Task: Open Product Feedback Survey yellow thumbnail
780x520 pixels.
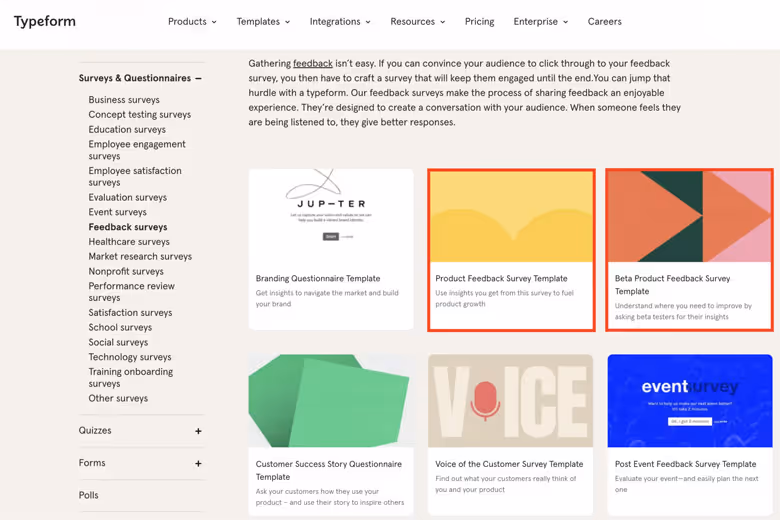Action: point(511,216)
